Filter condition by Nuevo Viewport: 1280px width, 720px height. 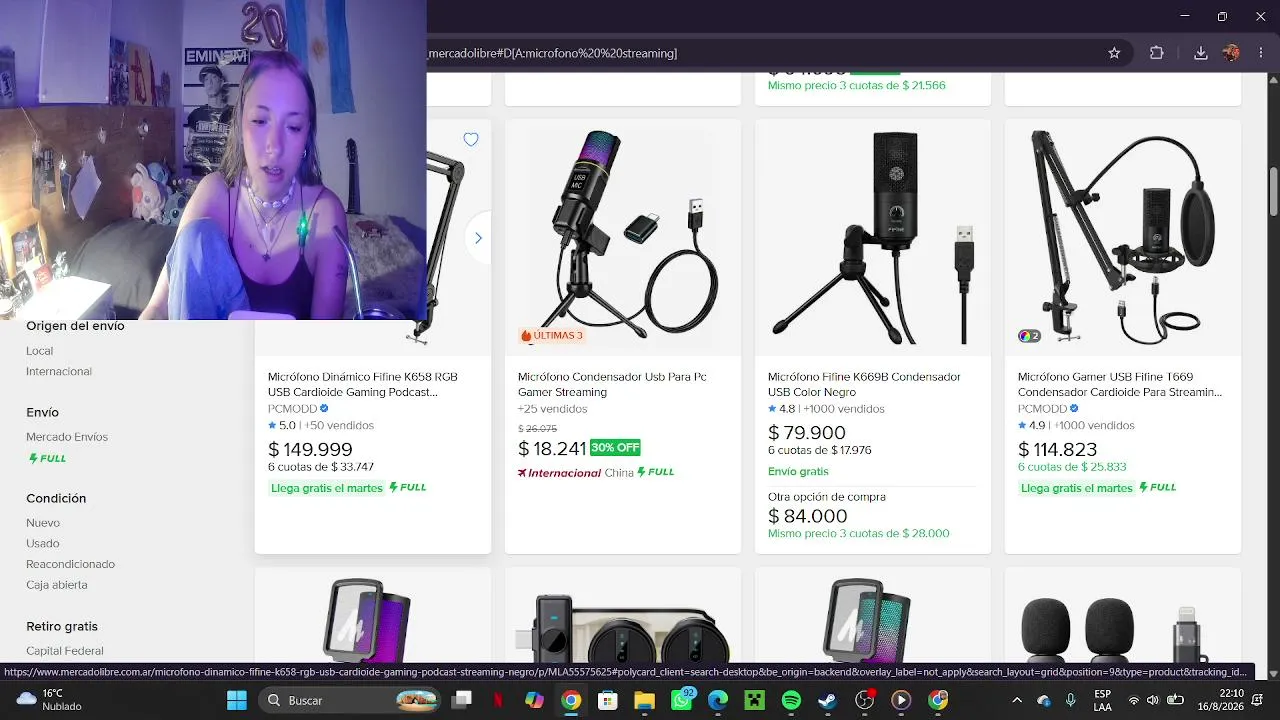pos(43,523)
